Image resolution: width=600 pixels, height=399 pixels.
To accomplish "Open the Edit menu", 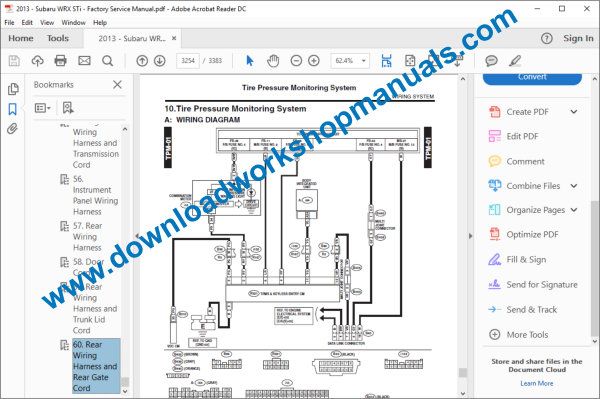I will pos(27,23).
